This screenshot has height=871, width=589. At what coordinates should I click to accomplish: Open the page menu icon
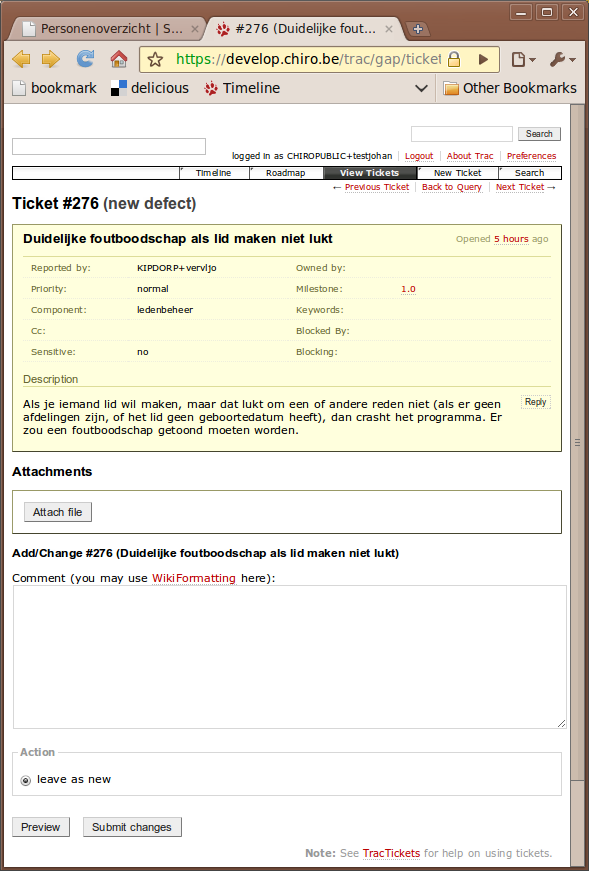[x=523, y=59]
